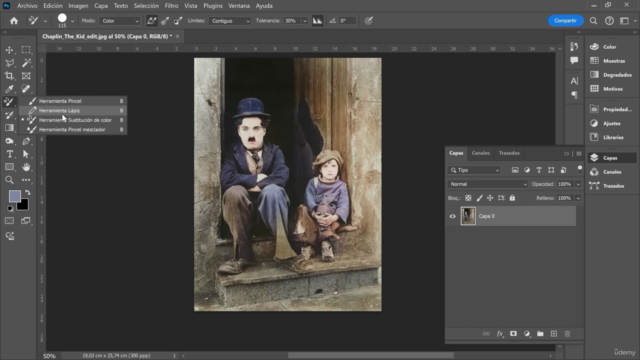Add a layer mask icon
This screenshot has height=360, width=640.
click(513, 334)
